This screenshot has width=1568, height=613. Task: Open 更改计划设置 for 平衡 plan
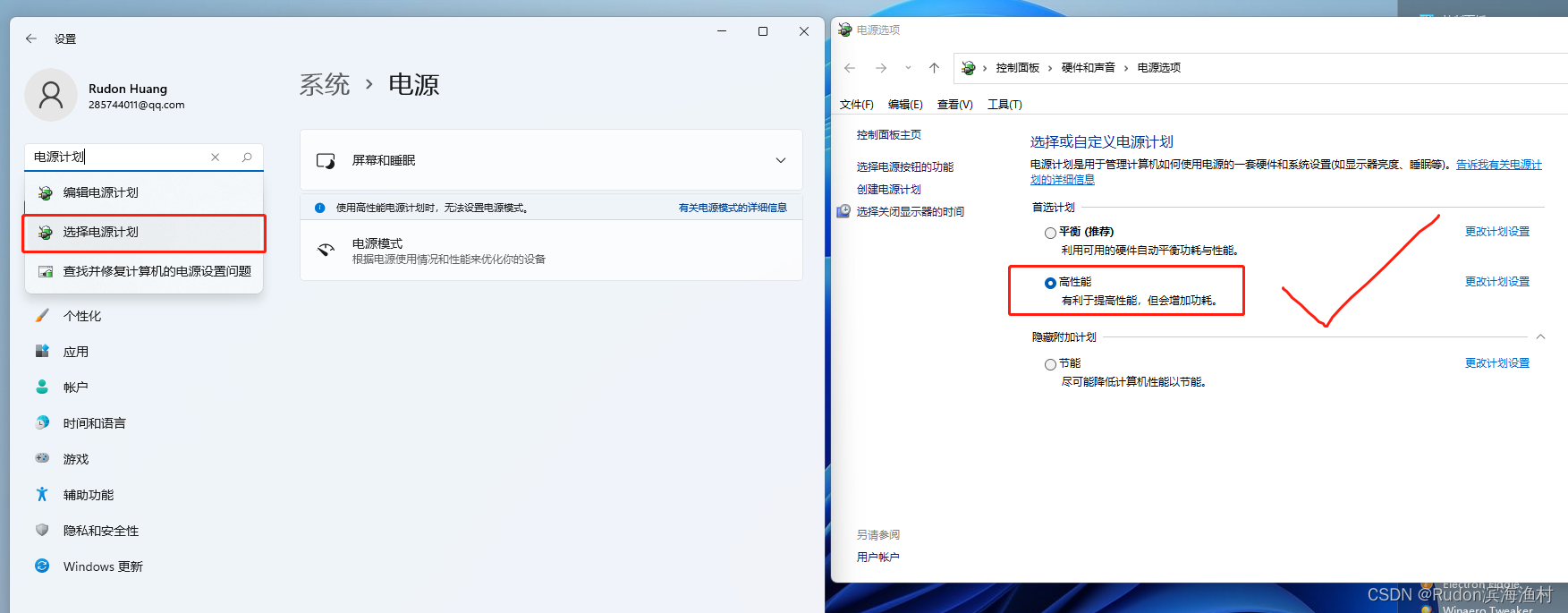[x=1497, y=232]
